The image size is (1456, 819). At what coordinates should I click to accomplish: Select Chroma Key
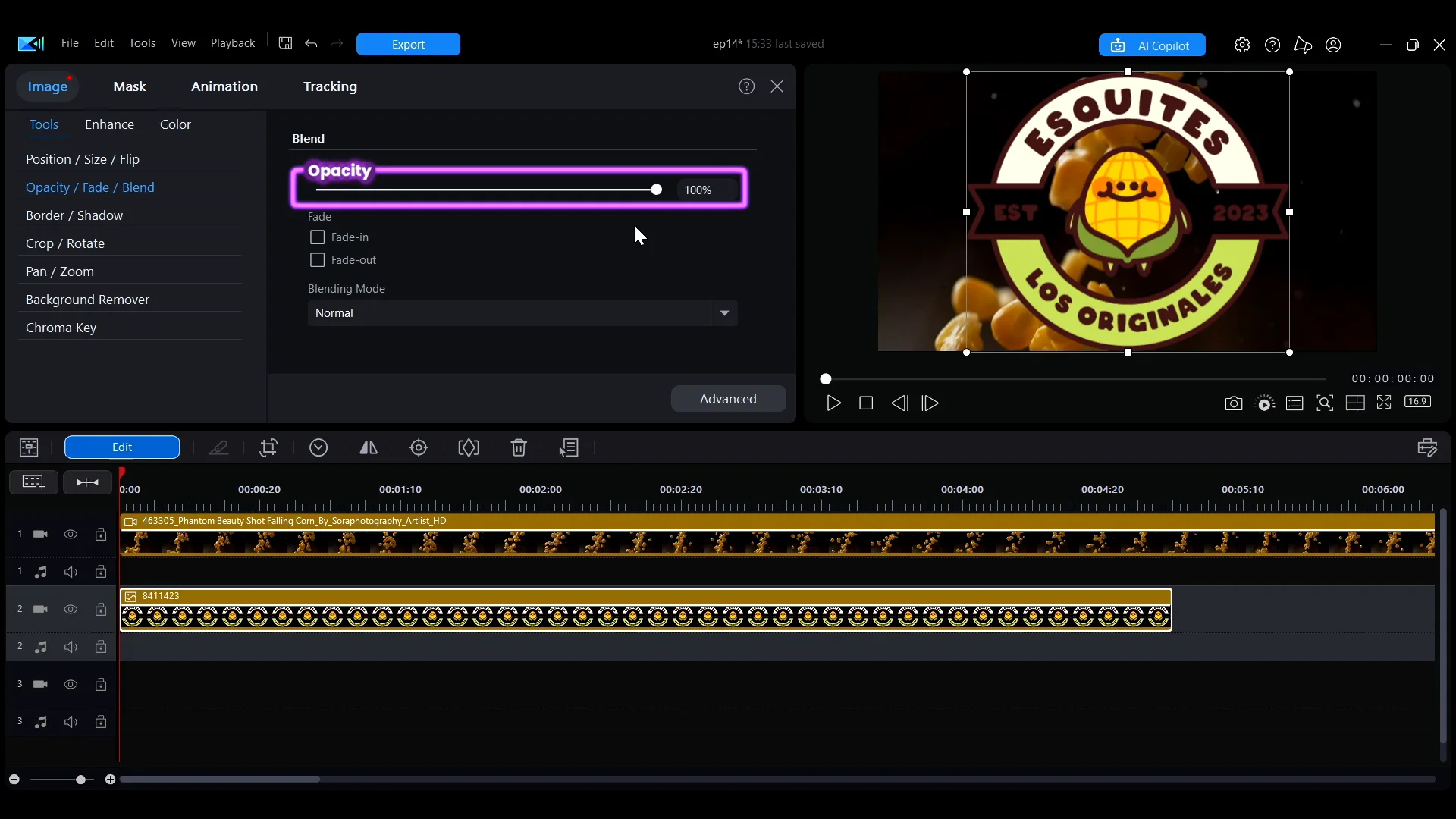coord(61,328)
